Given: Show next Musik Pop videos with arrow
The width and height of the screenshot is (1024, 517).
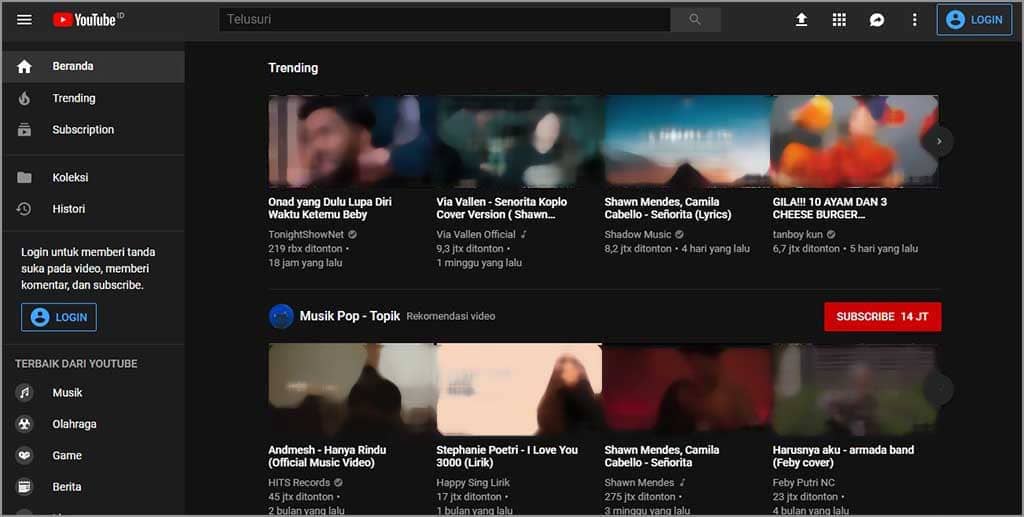Looking at the screenshot, I should coord(939,390).
